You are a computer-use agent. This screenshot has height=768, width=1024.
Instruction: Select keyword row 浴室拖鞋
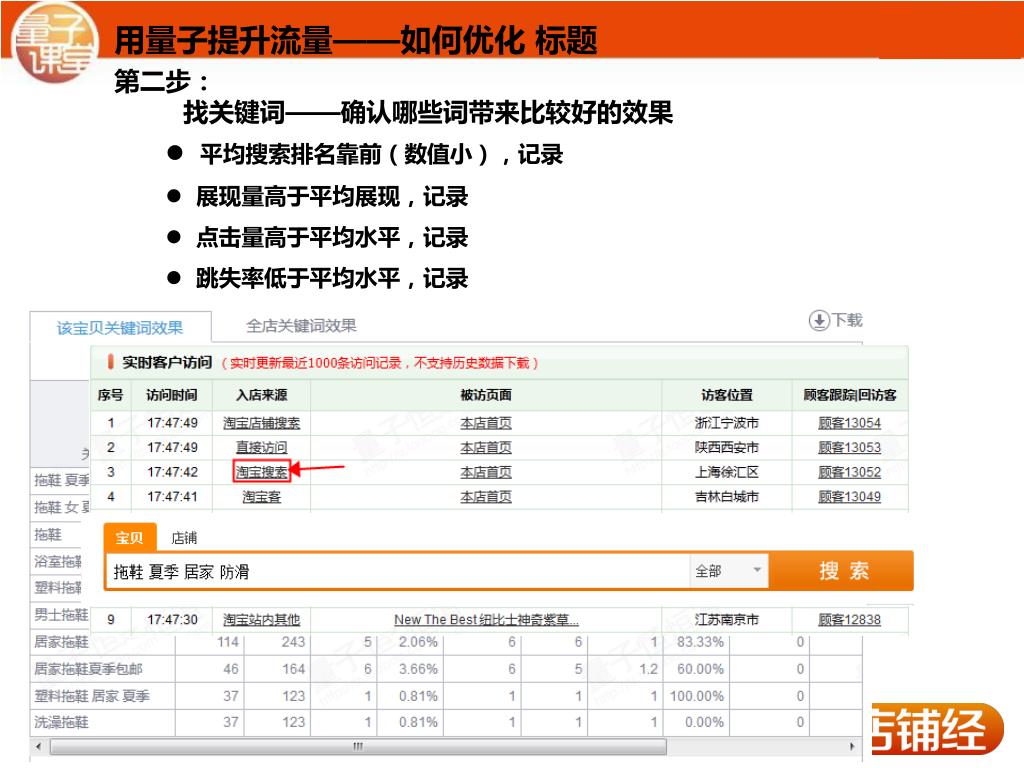tap(58, 561)
